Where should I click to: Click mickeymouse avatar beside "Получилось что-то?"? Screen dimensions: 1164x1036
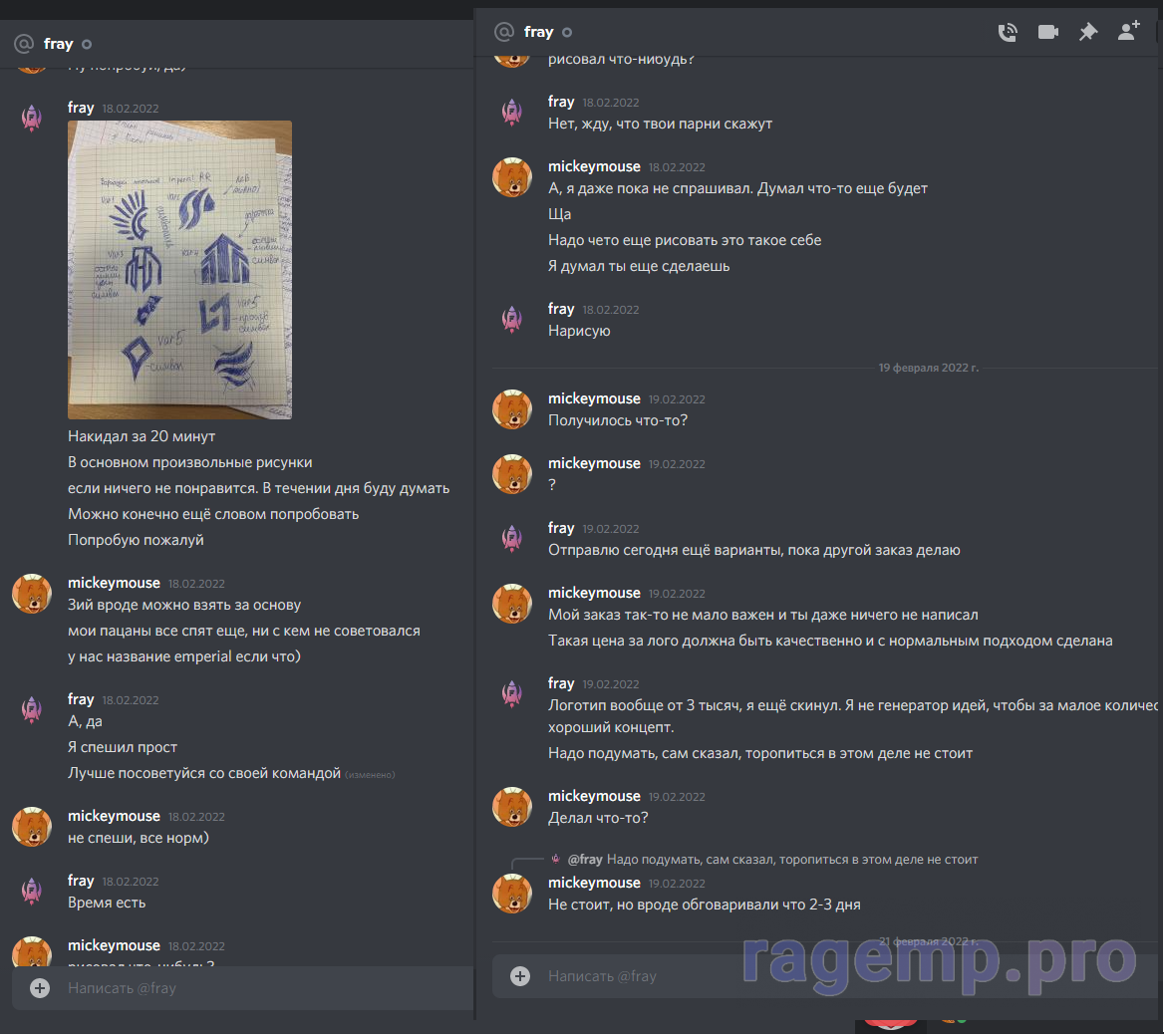point(512,409)
